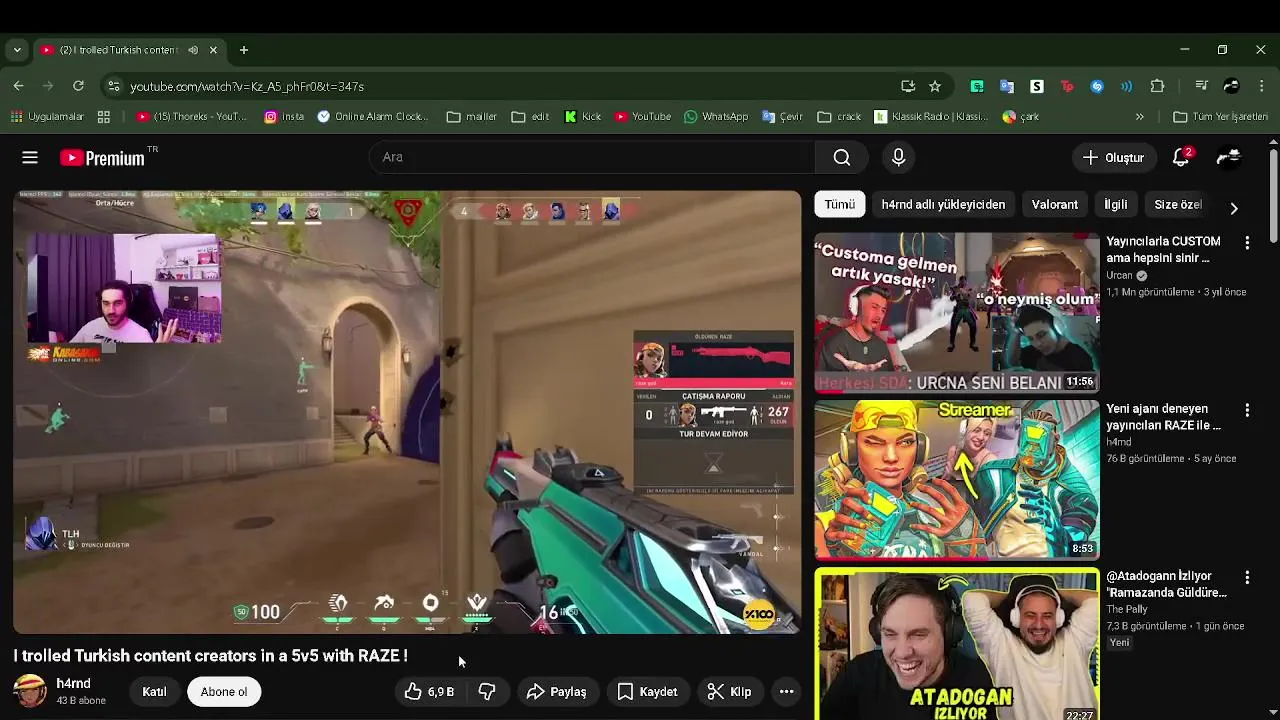Open Uygulamalar apps bookmark
Viewport: 1280px width, 720px height.
coord(47,117)
